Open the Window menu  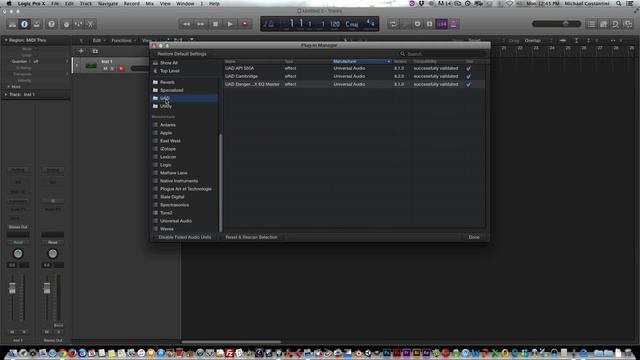pos(185,4)
